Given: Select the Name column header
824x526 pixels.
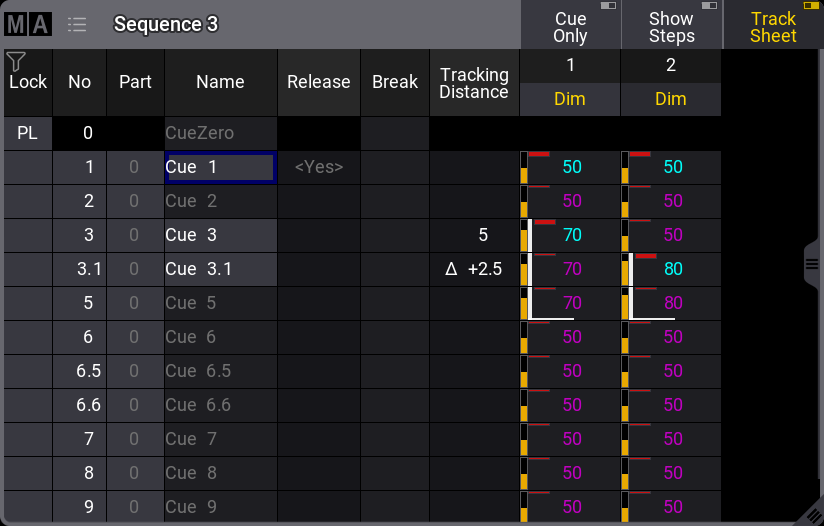Looking at the screenshot, I should tap(220, 82).
